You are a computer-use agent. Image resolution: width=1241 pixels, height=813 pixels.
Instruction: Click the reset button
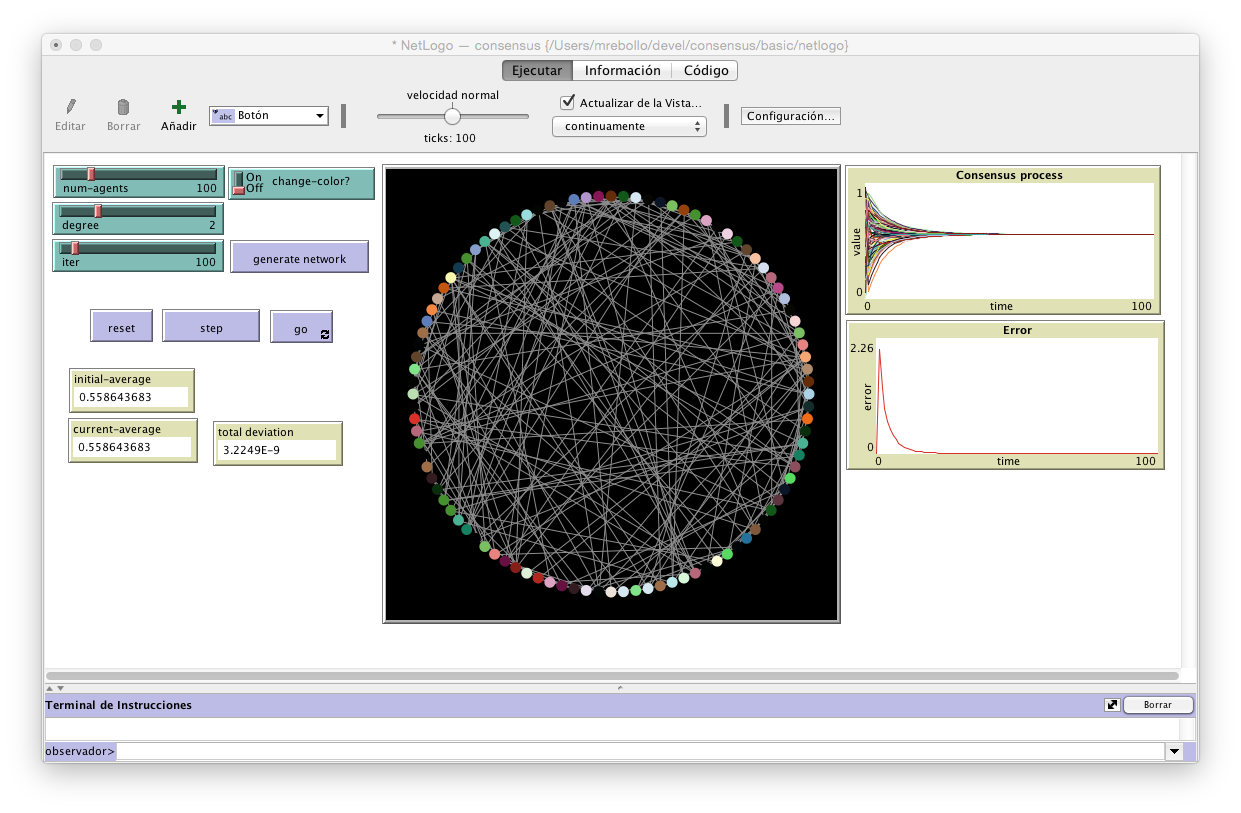pyautogui.click(x=121, y=327)
